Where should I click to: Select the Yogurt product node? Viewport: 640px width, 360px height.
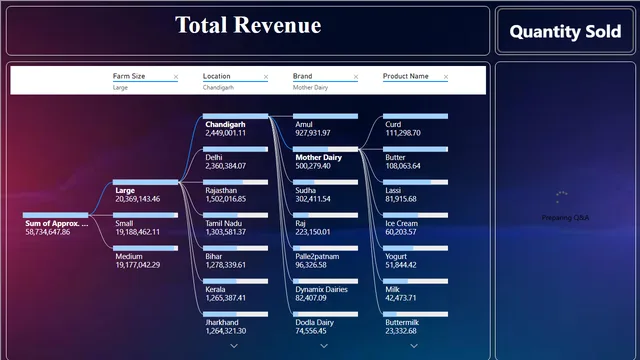pyautogui.click(x=416, y=258)
